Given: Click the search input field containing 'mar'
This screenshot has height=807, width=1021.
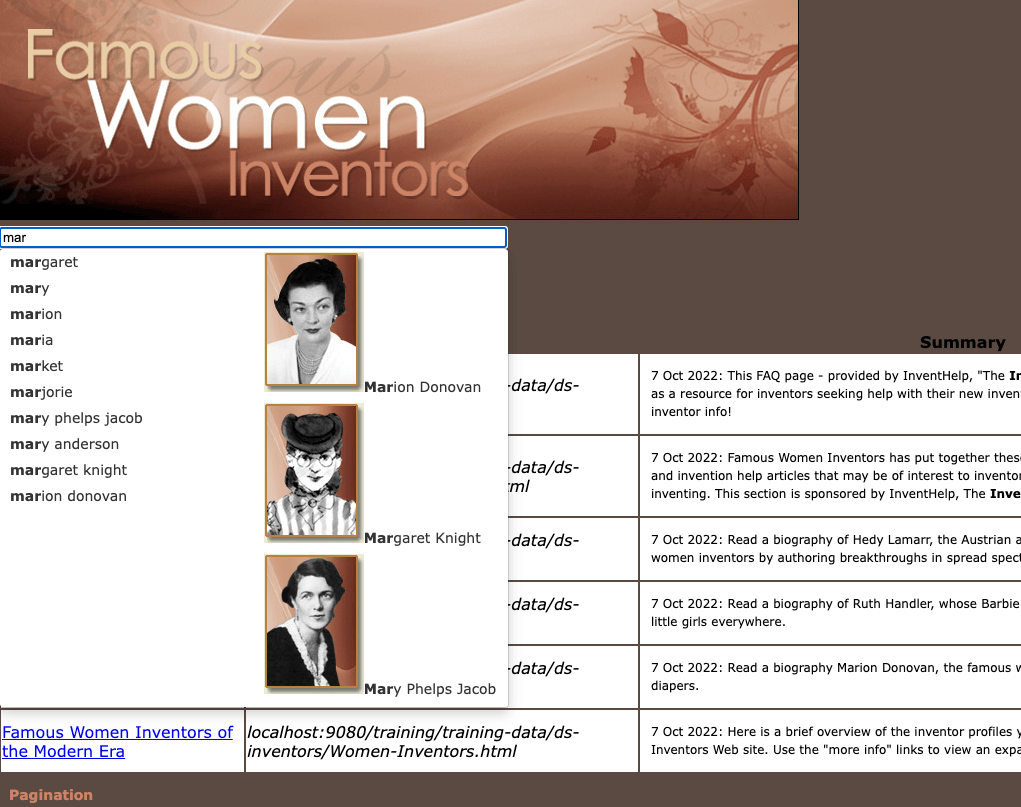Looking at the screenshot, I should (253, 238).
